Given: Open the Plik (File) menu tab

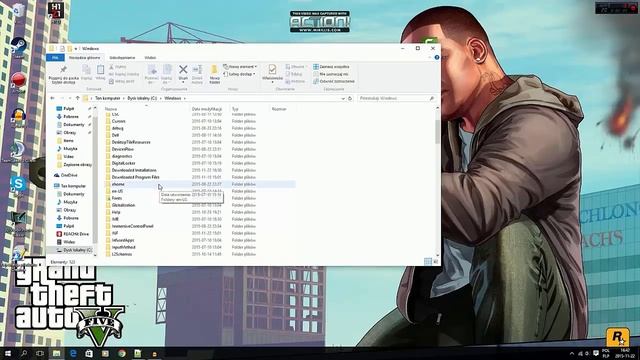Looking at the screenshot, I should 55,58.
